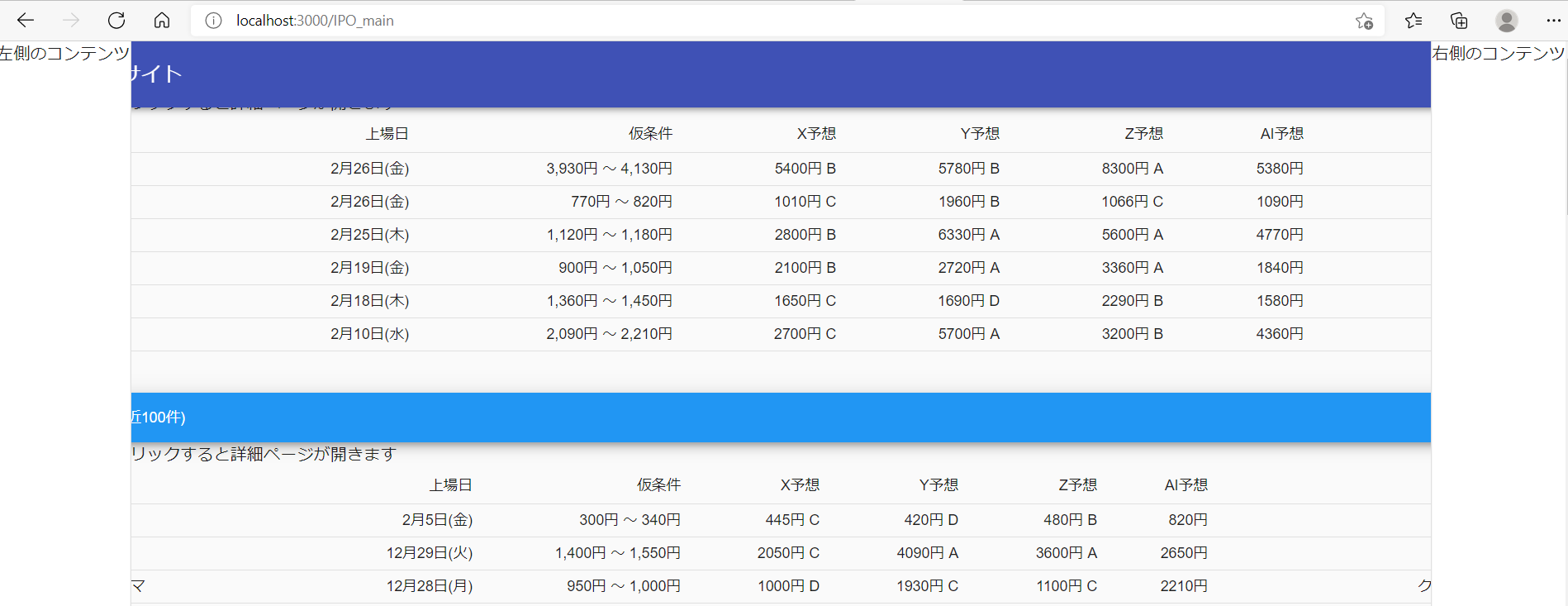
Task: Open the 12月29日(火) row details
Action: pyautogui.click(x=430, y=553)
